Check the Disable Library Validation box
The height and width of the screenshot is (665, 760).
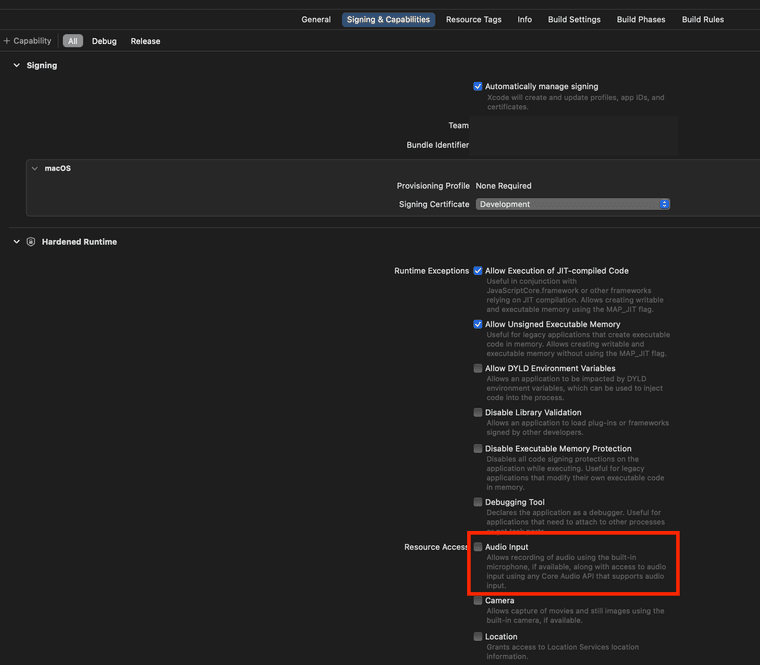[478, 412]
